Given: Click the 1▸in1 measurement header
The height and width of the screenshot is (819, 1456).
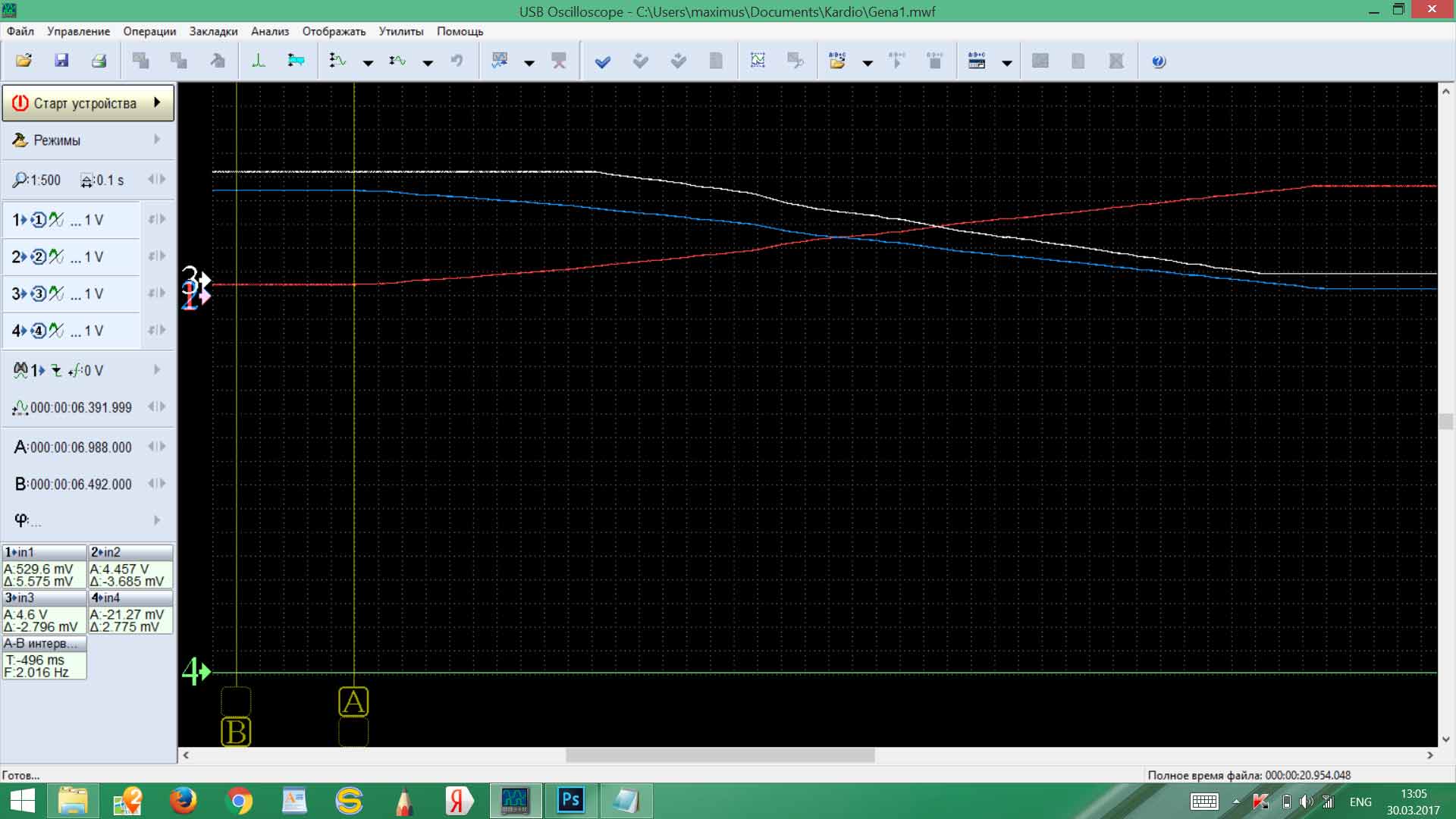Looking at the screenshot, I should tap(44, 552).
